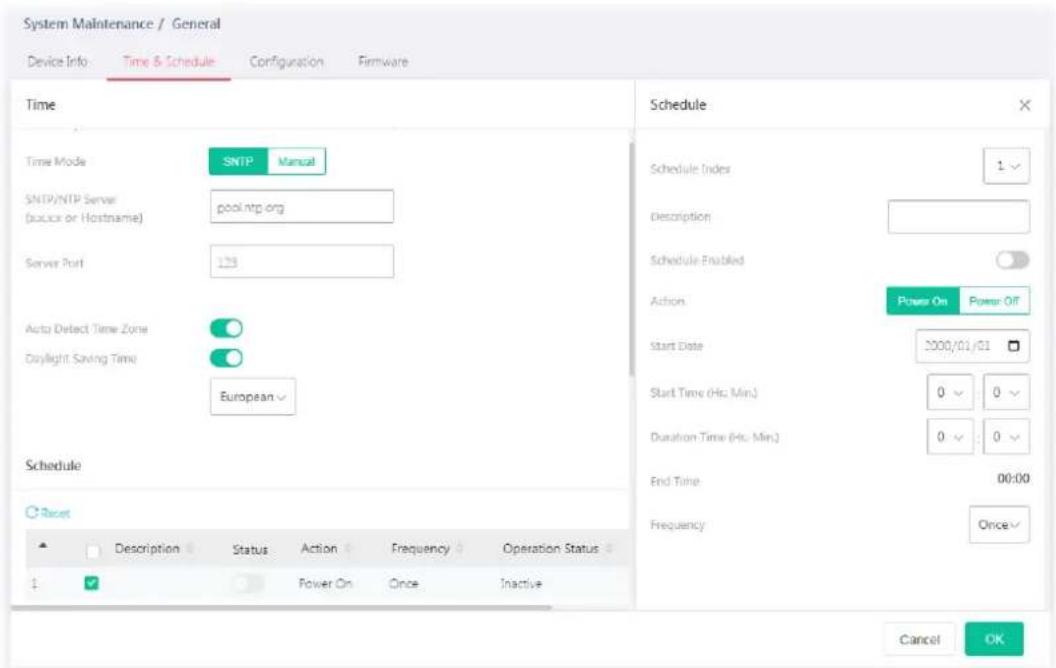Click the Cancel button

(919, 639)
